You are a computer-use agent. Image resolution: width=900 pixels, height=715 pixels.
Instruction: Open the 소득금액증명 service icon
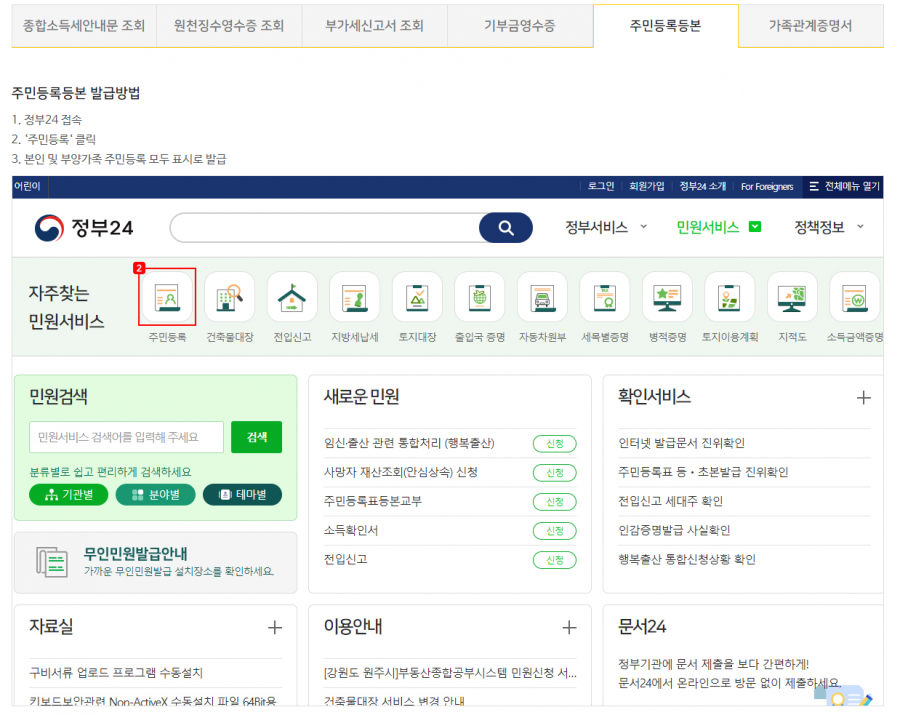pos(855,297)
